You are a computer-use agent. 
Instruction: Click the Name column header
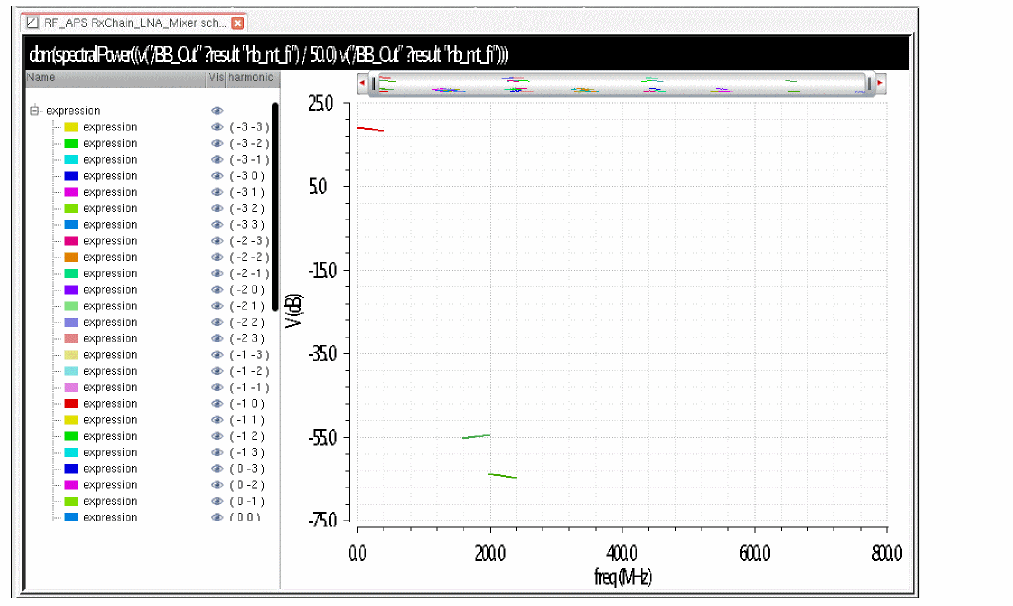(116, 78)
